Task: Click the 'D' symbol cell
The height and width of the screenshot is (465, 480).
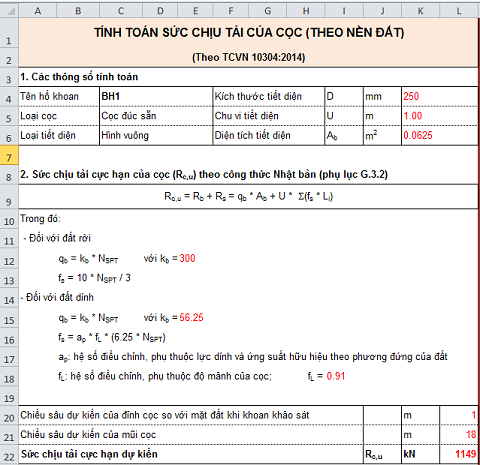Action: pyautogui.click(x=344, y=97)
